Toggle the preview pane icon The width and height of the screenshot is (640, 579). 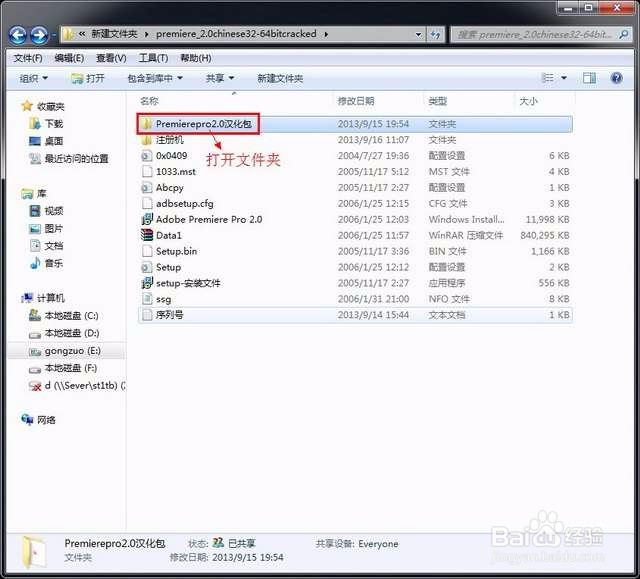coord(589,78)
